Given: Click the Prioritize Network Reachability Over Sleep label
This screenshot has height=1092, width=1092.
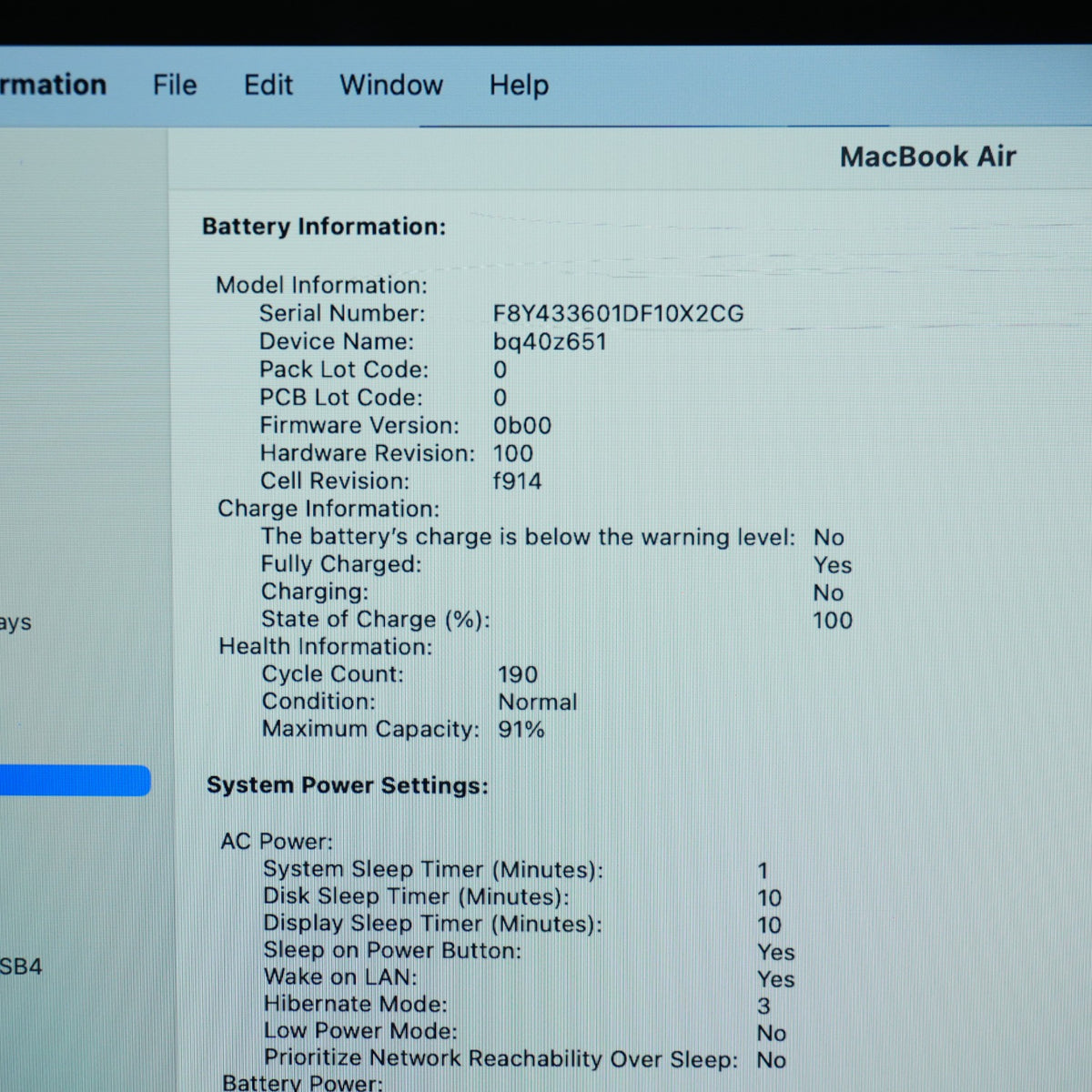Looking at the screenshot, I should point(500,1058).
